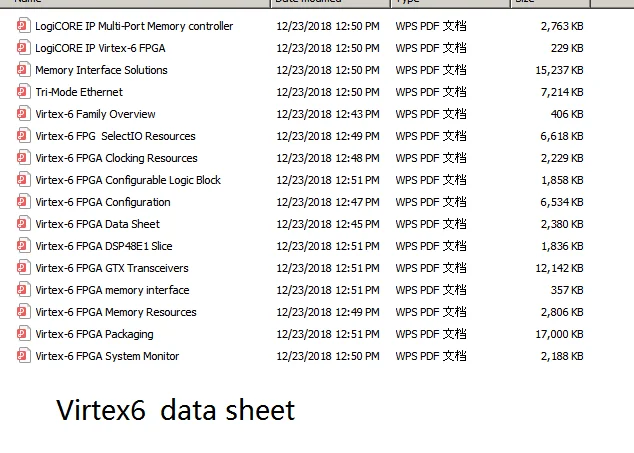Viewport: 634px width, 453px height.
Task: Select file name Virtex-6 FPGA DSP48E1 Slice
Action: (x=104, y=246)
